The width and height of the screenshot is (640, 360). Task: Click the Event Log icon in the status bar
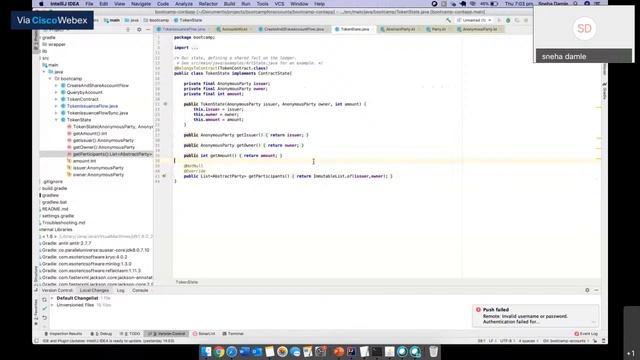coord(576,334)
